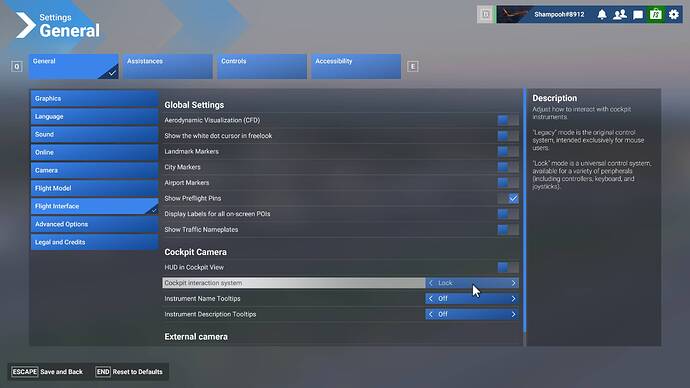This screenshot has width=690, height=388.
Task: Open the friends list icon
Action: [620, 15]
